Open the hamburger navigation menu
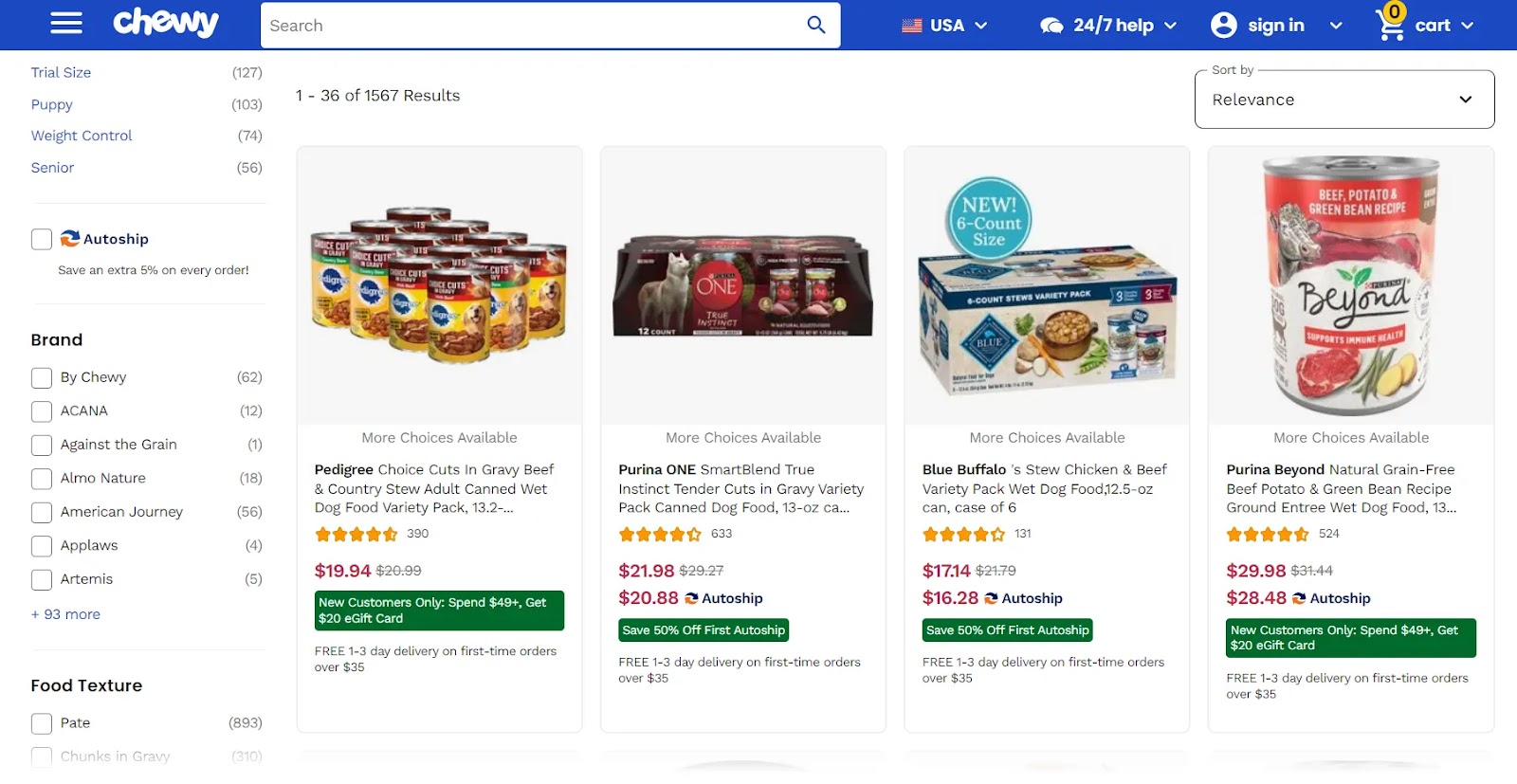 pyautogui.click(x=64, y=24)
